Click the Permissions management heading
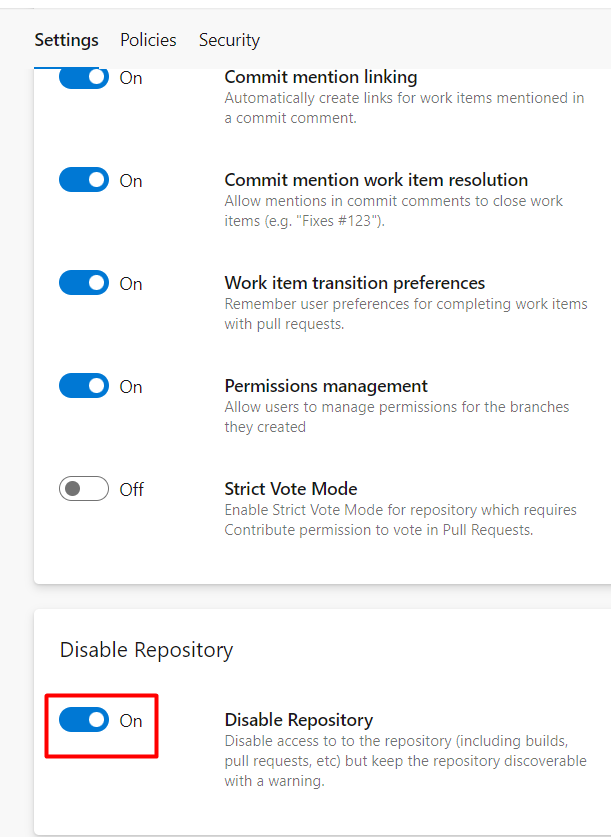This screenshot has width=611, height=837. [326, 386]
